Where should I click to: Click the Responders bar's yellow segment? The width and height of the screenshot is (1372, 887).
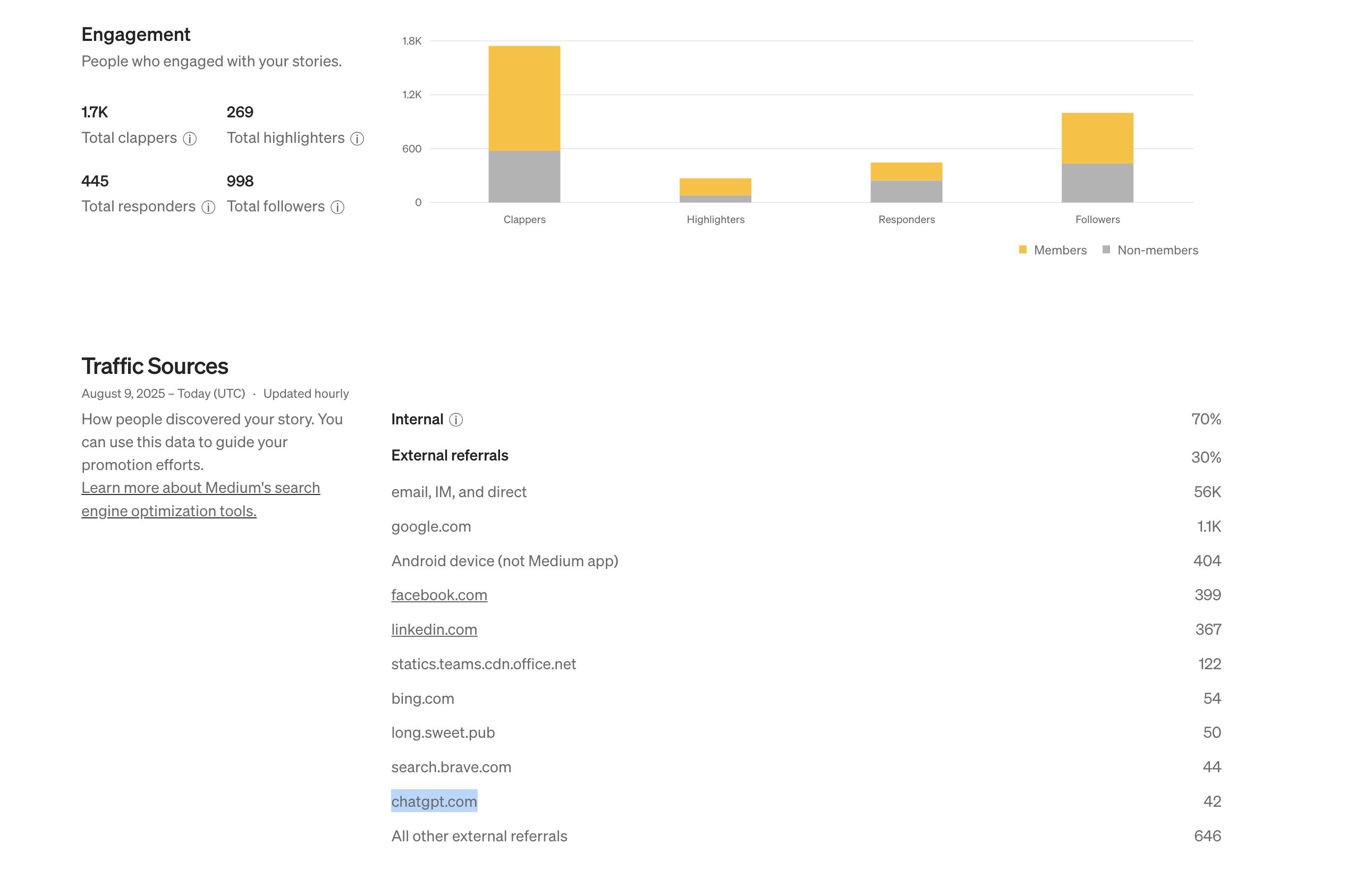(906, 172)
